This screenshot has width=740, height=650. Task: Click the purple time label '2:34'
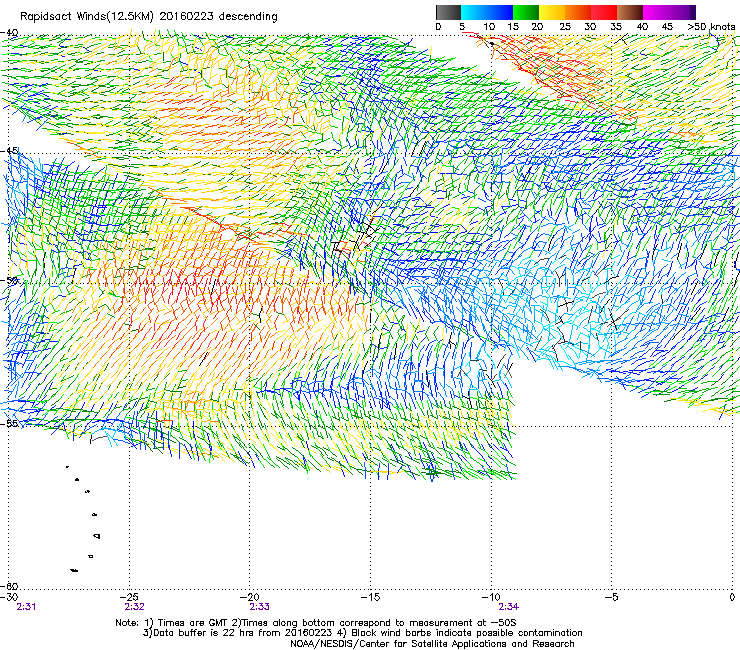pyautogui.click(x=508, y=607)
